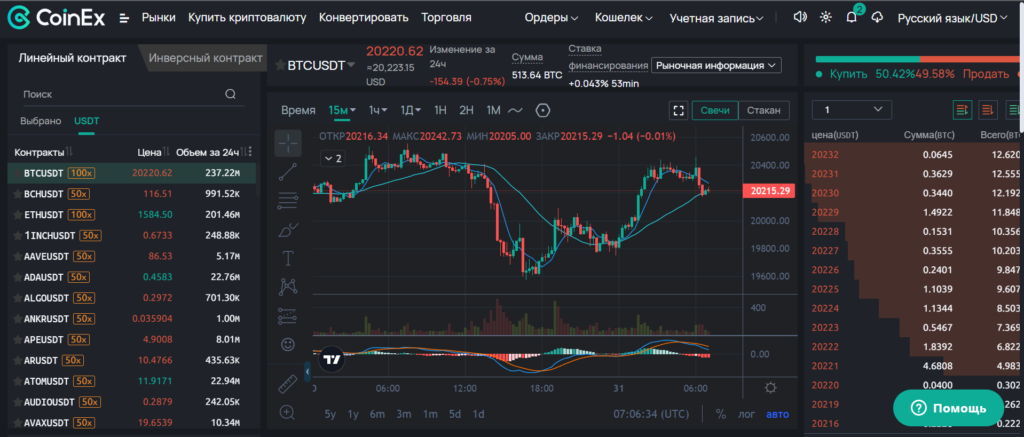Select the USDT contracts tab
This screenshot has height=437, width=1024.
[x=87, y=121]
